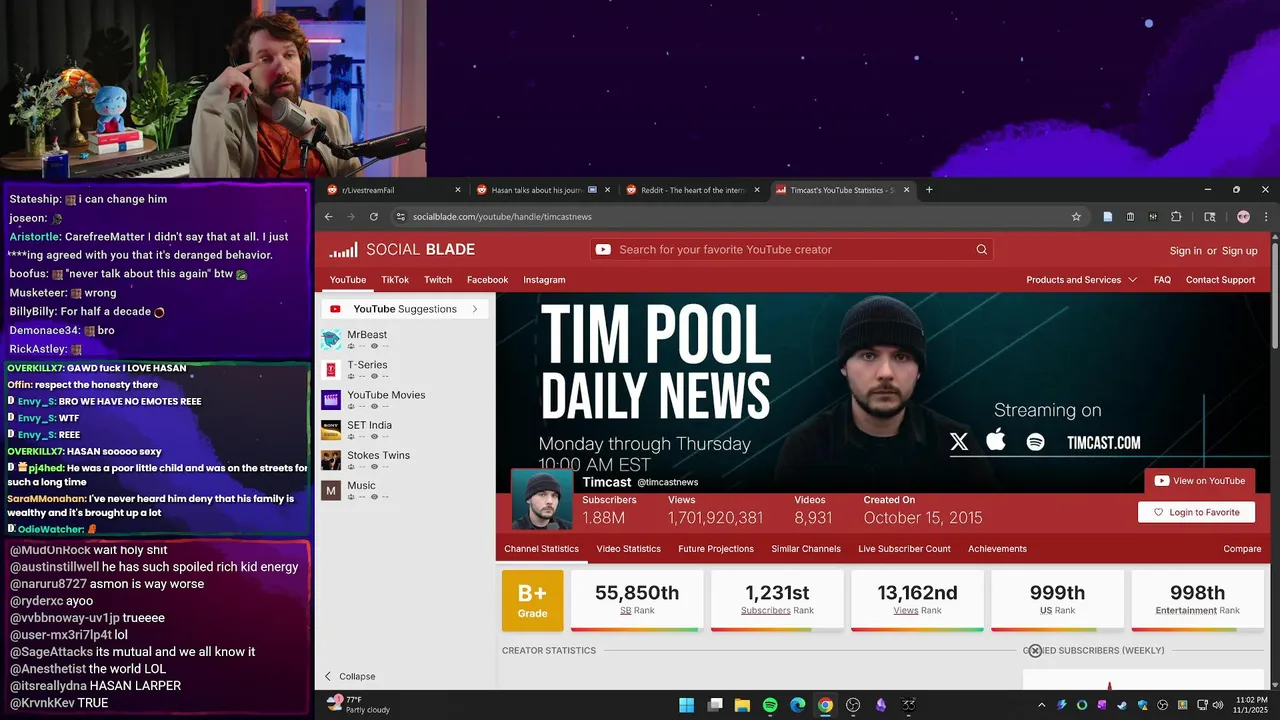
Task: Expand the YouTube Suggestions chevron
Action: pos(475,309)
